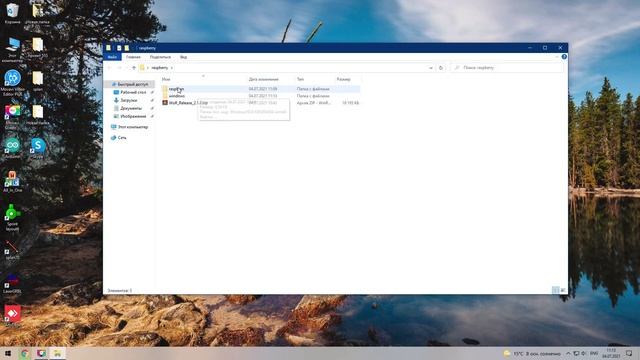Open the Главная ribbon tab

[x=133, y=57]
